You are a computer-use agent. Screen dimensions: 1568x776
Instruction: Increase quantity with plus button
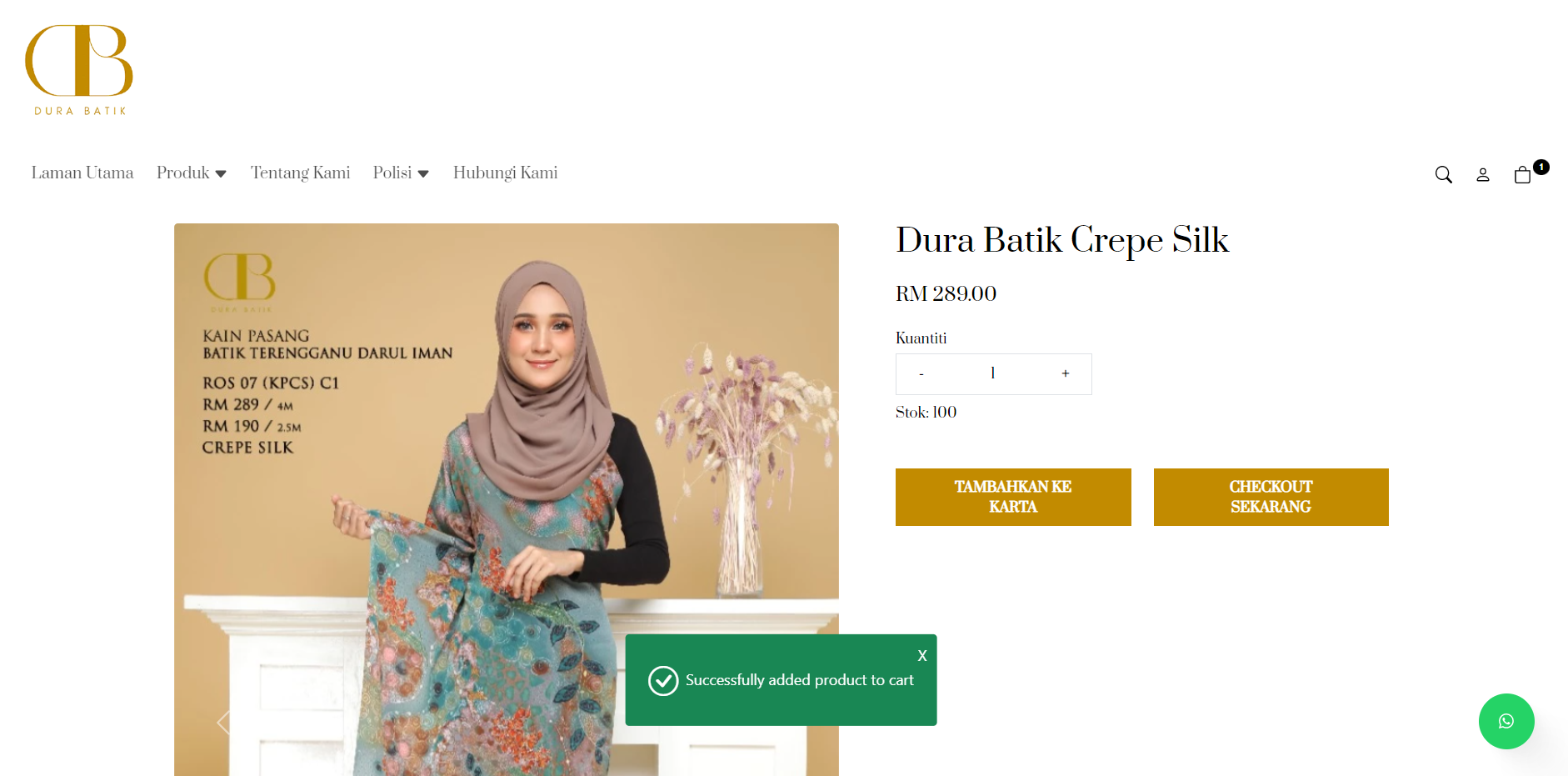pyautogui.click(x=1065, y=373)
